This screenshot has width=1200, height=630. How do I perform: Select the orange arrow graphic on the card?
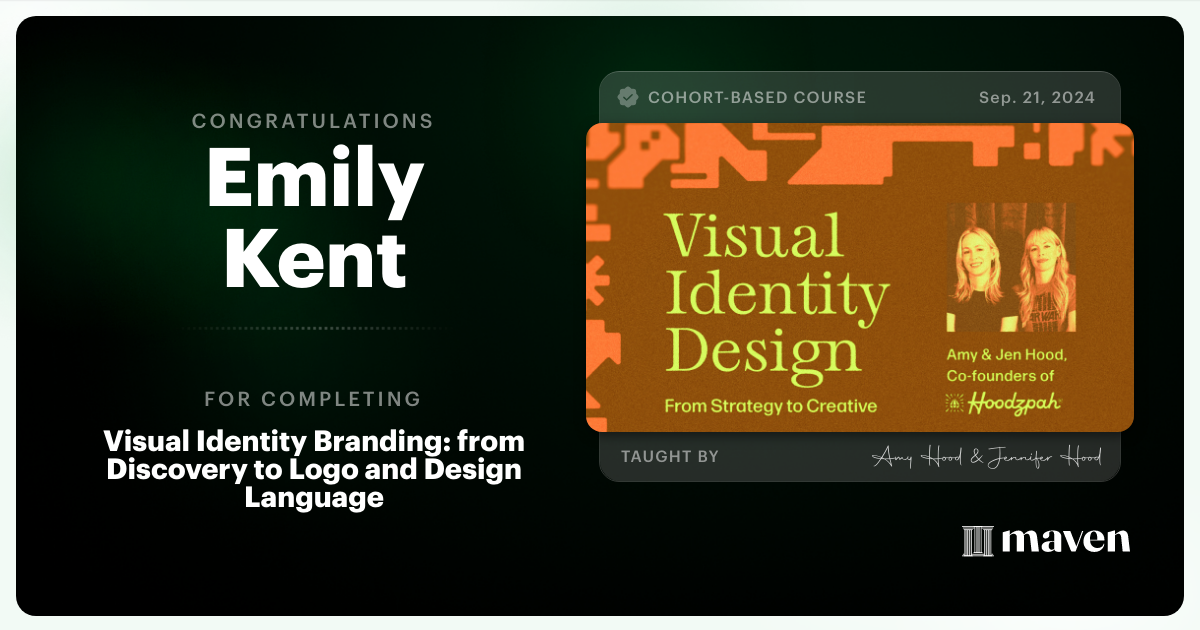click(x=597, y=280)
